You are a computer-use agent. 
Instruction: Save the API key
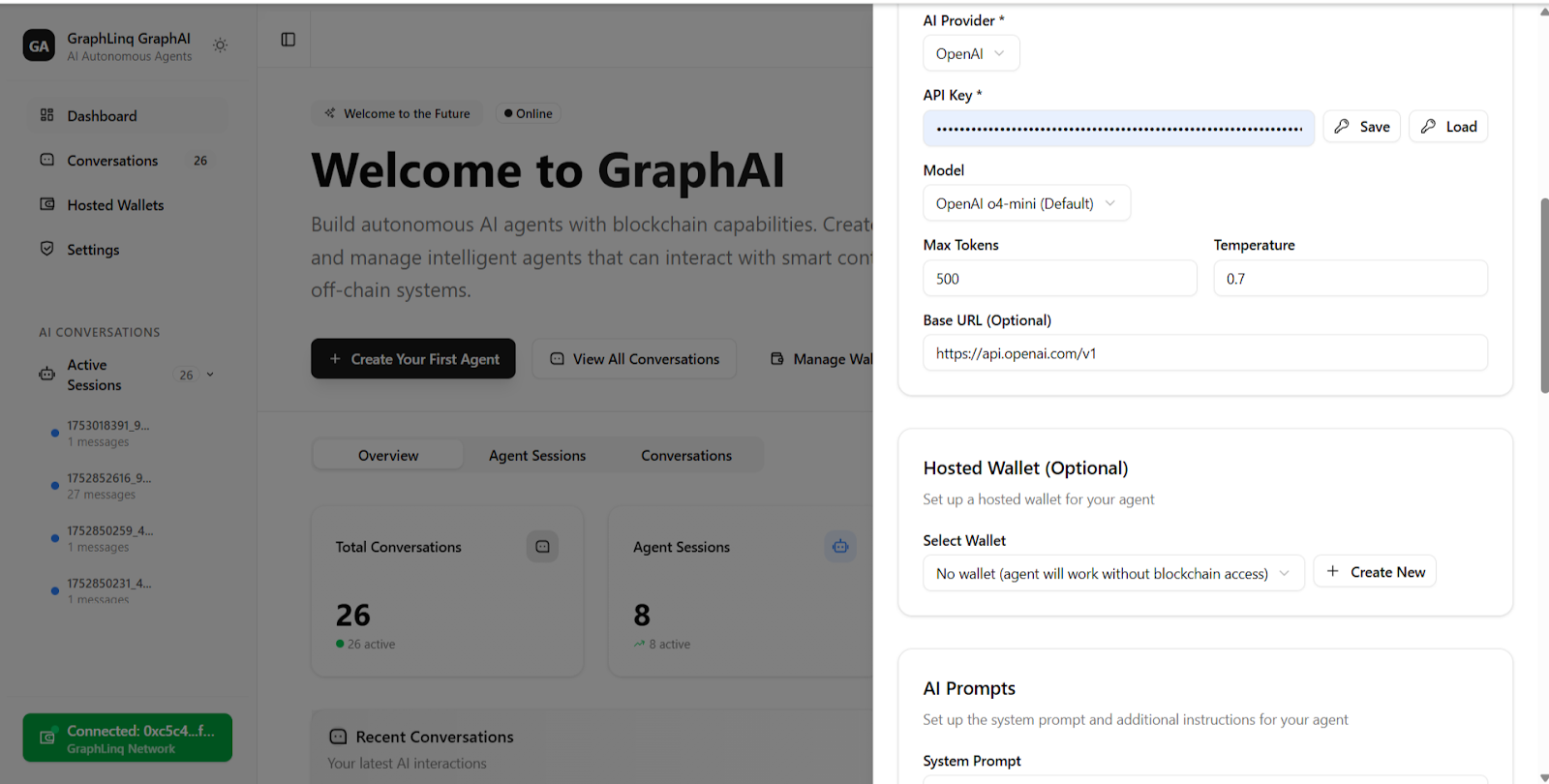[1362, 127]
